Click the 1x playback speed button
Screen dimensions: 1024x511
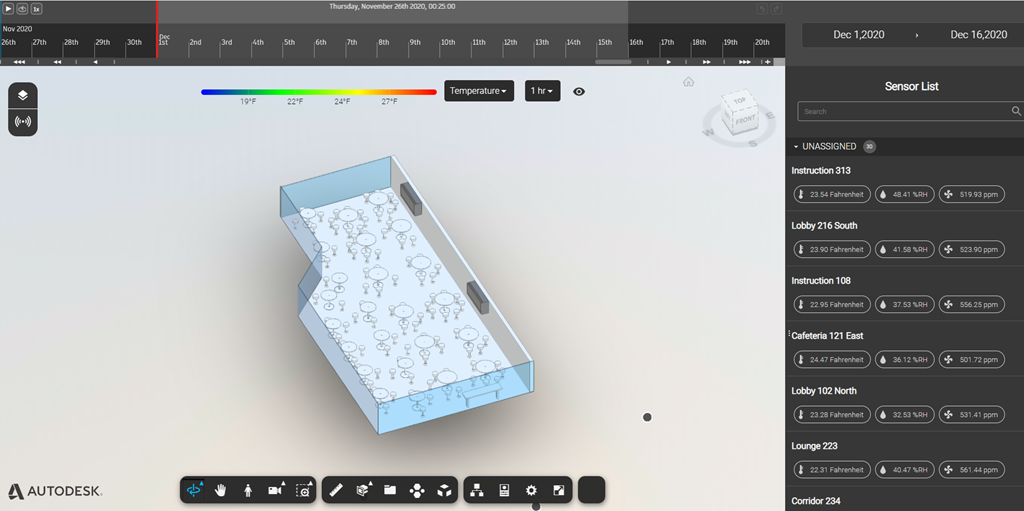click(x=36, y=8)
